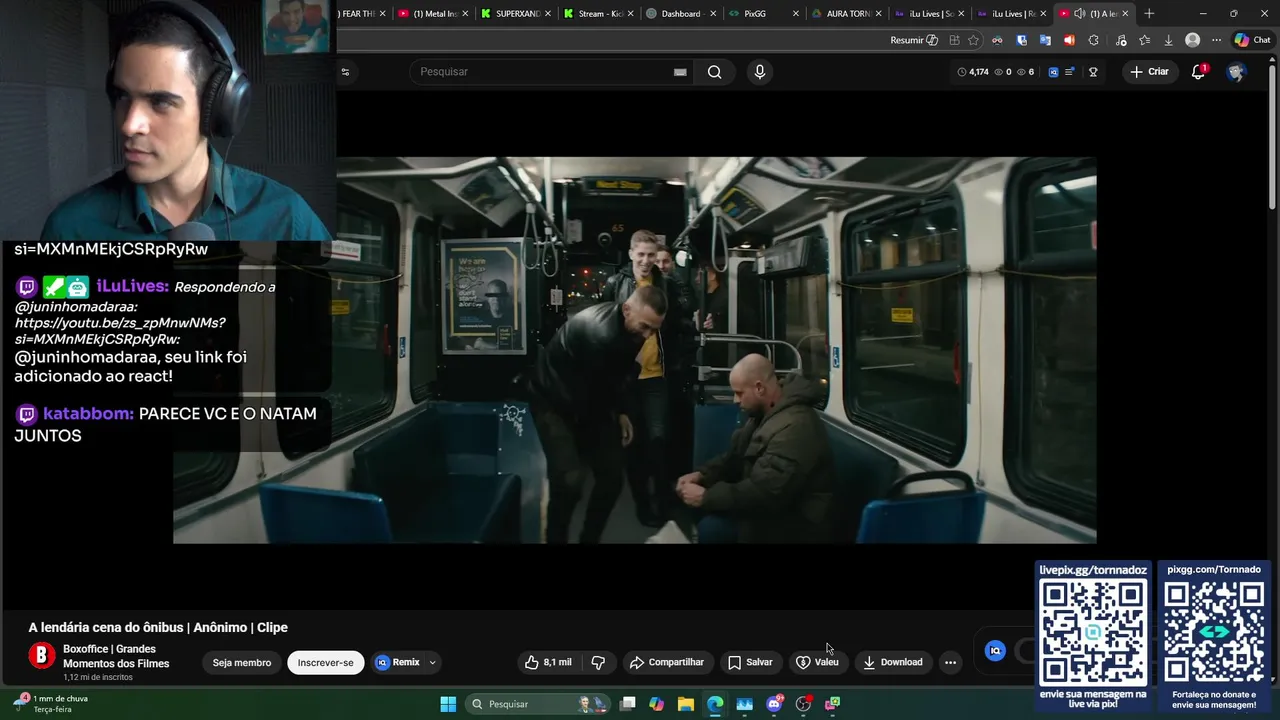Viewport: 1280px width, 720px height.
Task: Close the PixGG tab
Action: (x=796, y=14)
